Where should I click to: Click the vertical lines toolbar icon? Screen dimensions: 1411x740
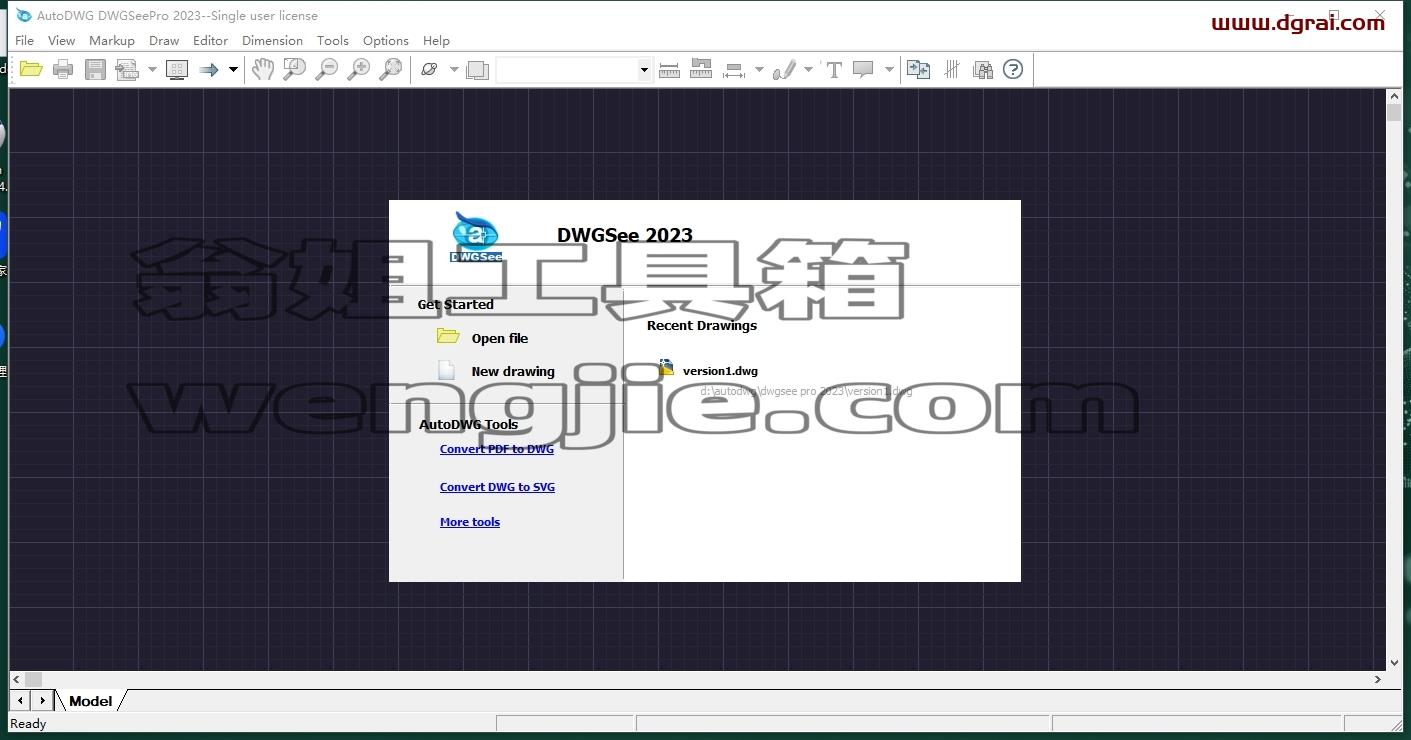(x=952, y=69)
